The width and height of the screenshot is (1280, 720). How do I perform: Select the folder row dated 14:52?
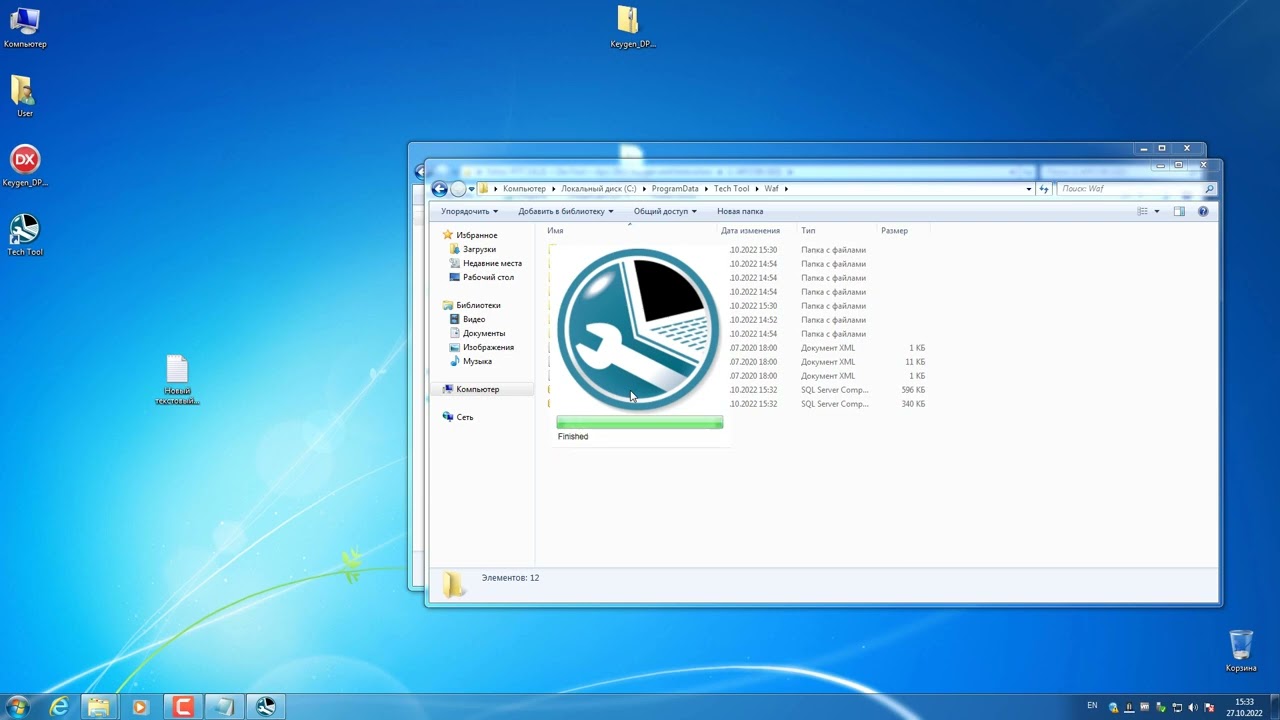coord(738,320)
